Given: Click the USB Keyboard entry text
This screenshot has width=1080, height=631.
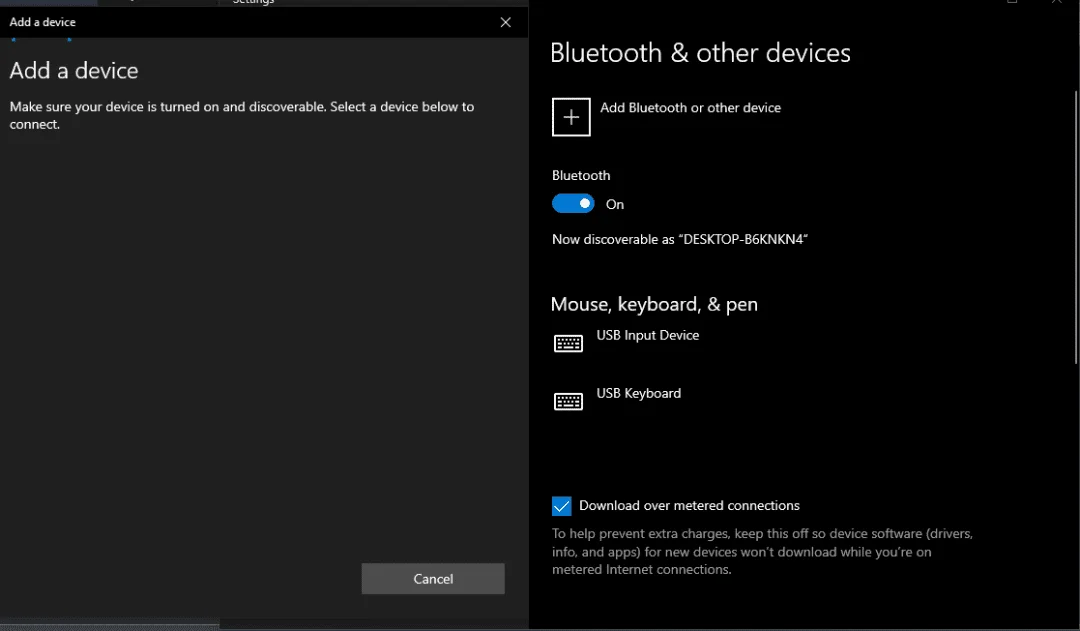Looking at the screenshot, I should 638,393.
